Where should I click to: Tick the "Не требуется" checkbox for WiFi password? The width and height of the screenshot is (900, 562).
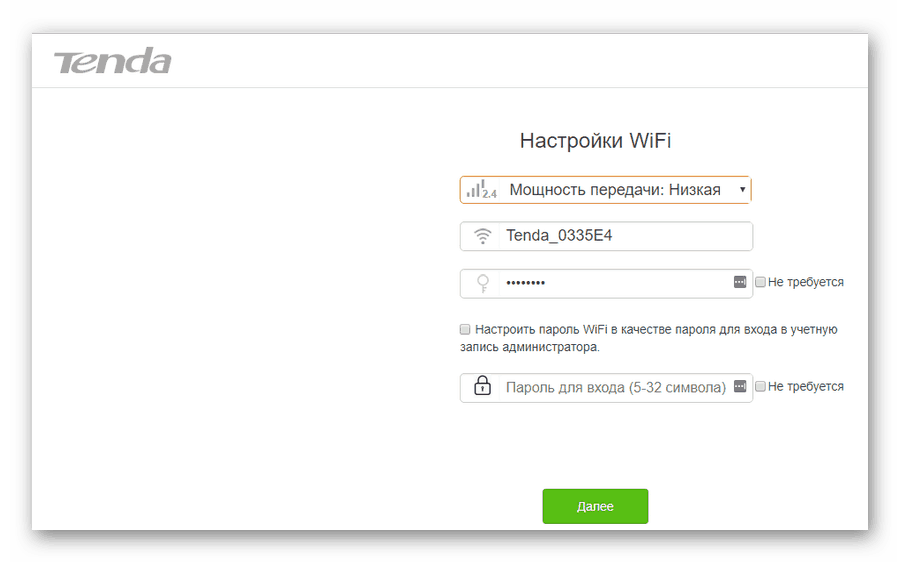pyautogui.click(x=761, y=283)
